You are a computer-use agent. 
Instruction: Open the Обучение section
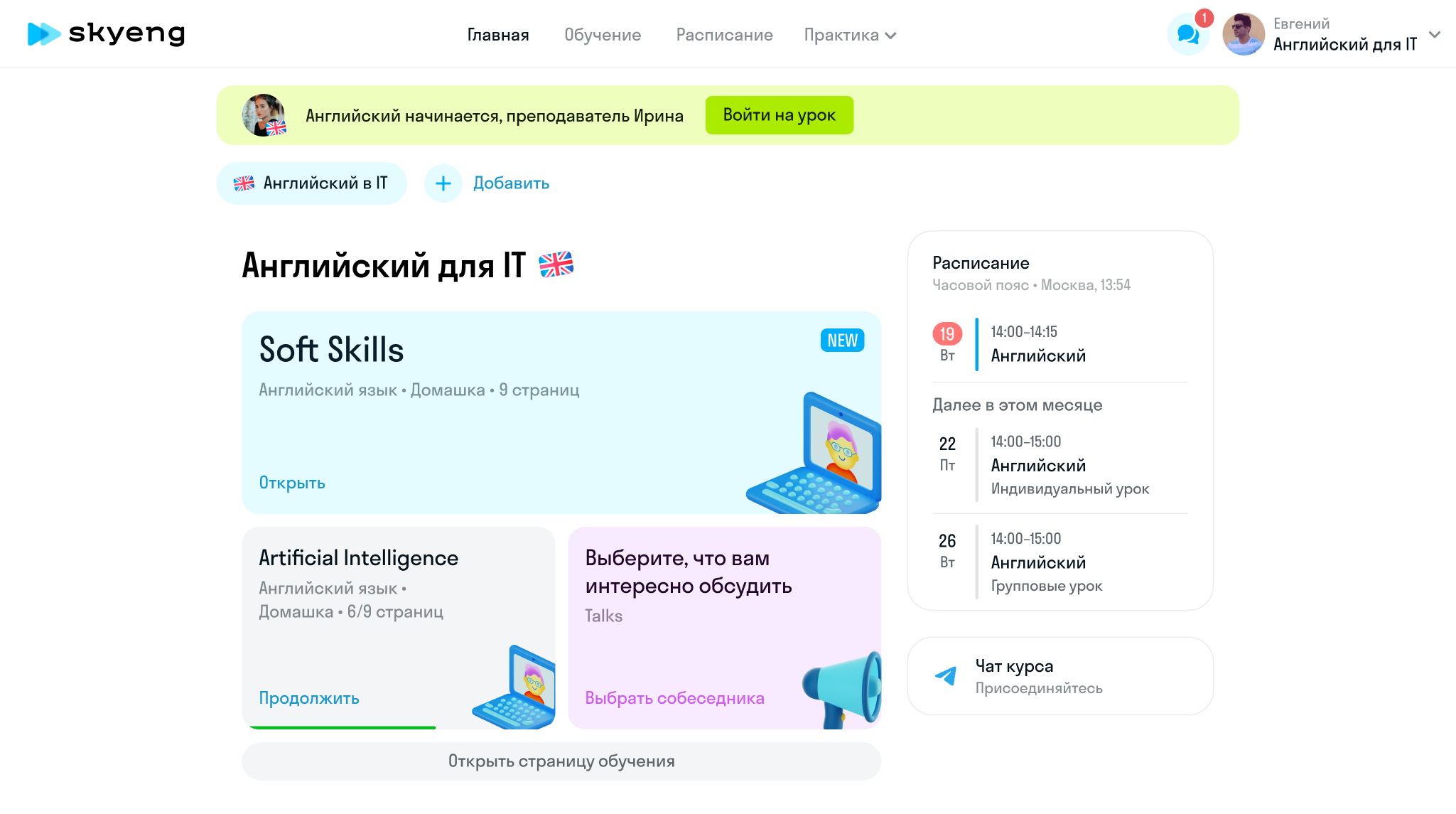click(x=603, y=34)
